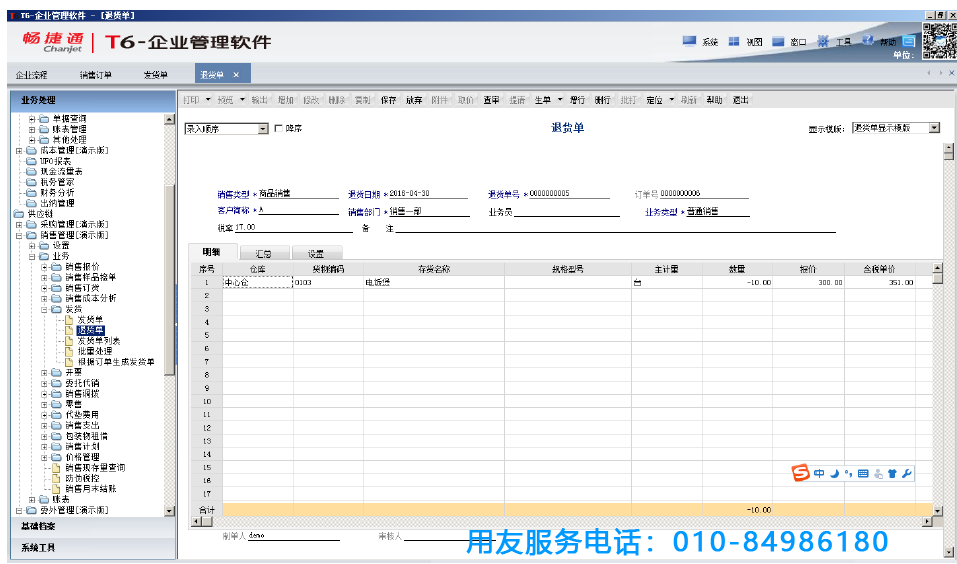957x564 pixels.
Task: Open the 生单 dropdown arrow
Action: point(560,99)
